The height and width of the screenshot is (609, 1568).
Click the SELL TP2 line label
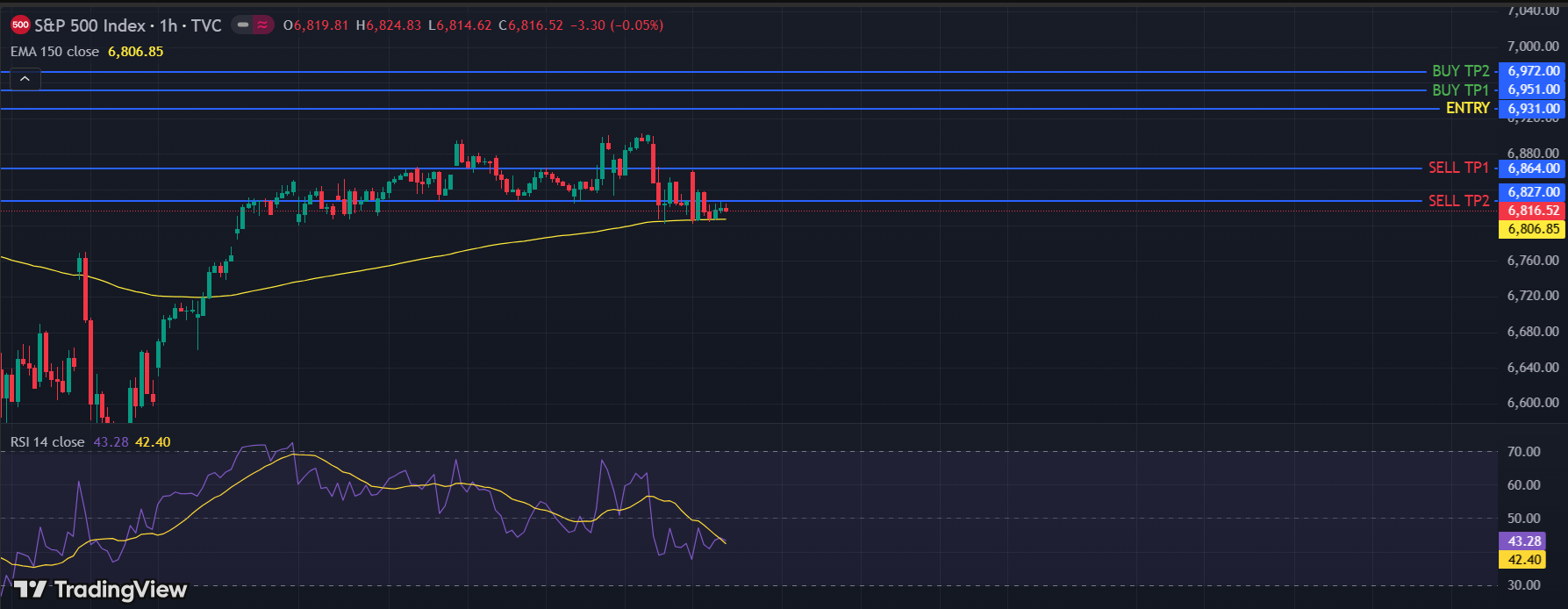[x=1458, y=201]
